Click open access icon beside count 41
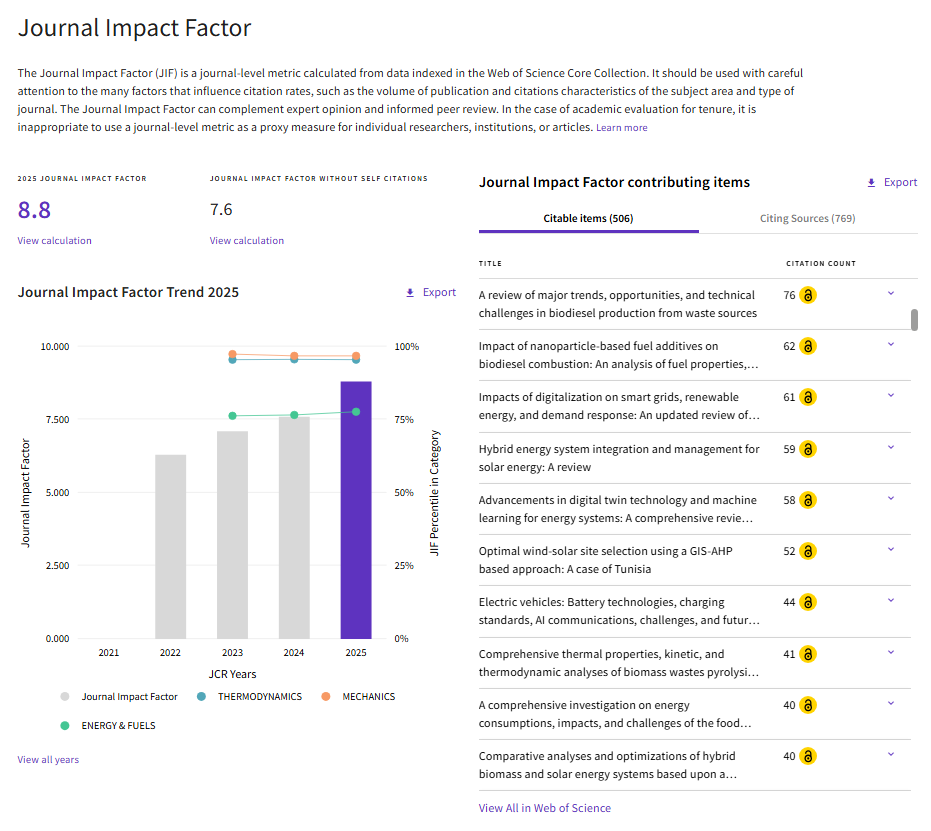Image resolution: width=931 pixels, height=831 pixels. point(808,654)
